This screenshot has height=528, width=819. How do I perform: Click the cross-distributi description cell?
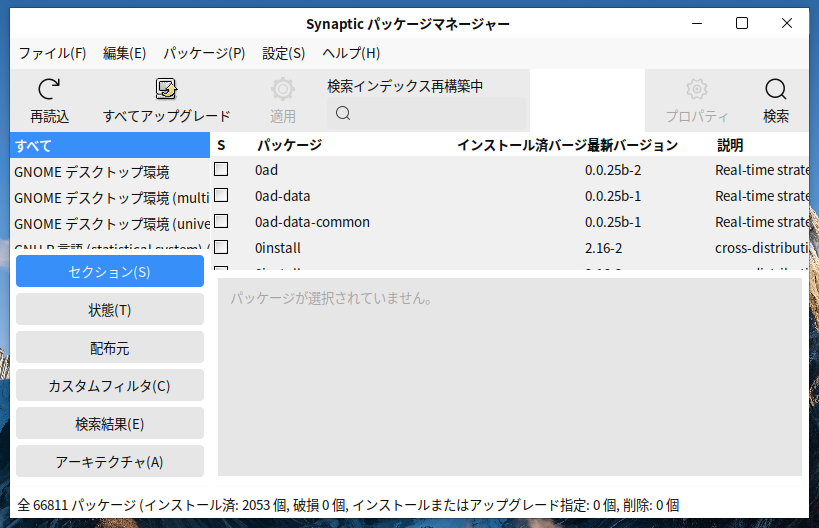[762, 248]
